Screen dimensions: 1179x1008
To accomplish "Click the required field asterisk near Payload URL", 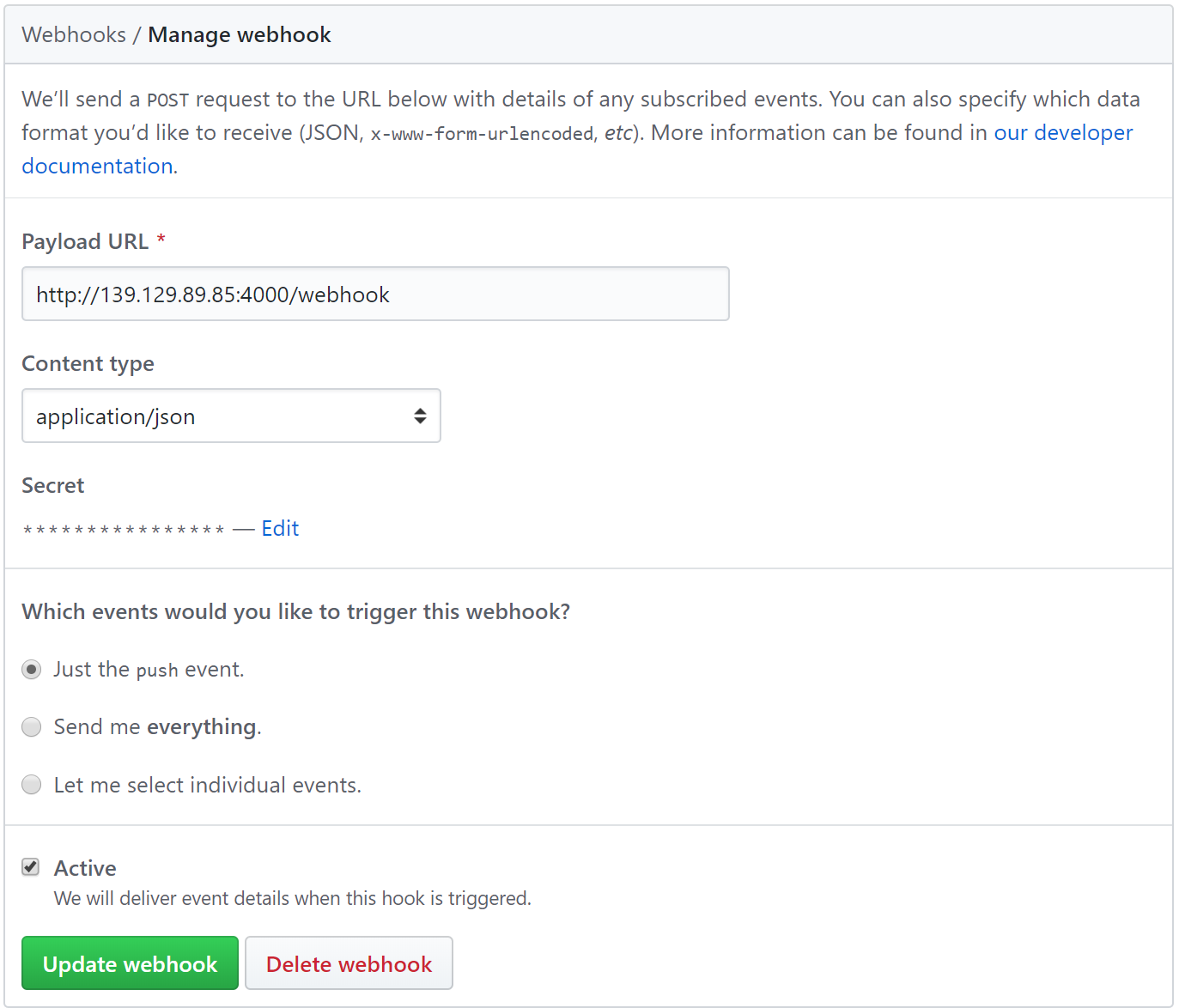I will (x=161, y=240).
